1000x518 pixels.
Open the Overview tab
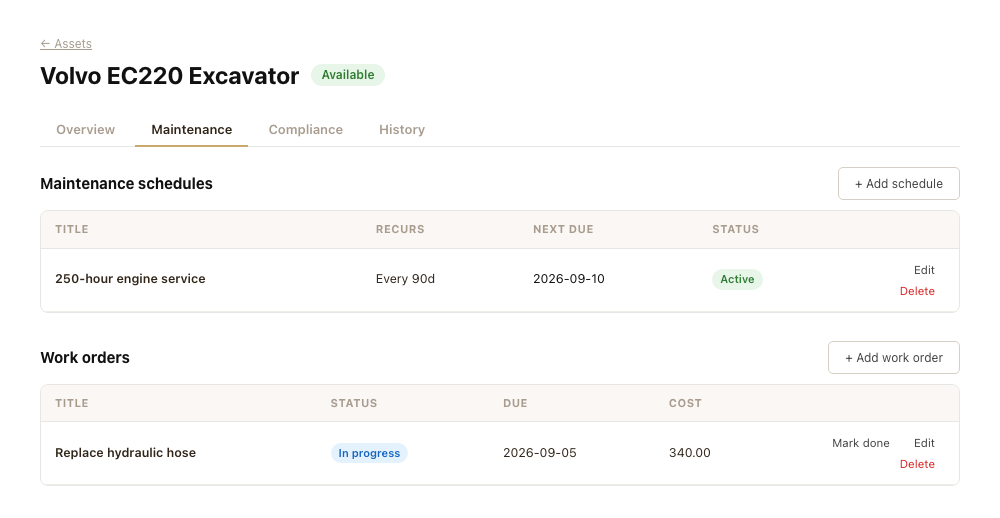(85, 130)
